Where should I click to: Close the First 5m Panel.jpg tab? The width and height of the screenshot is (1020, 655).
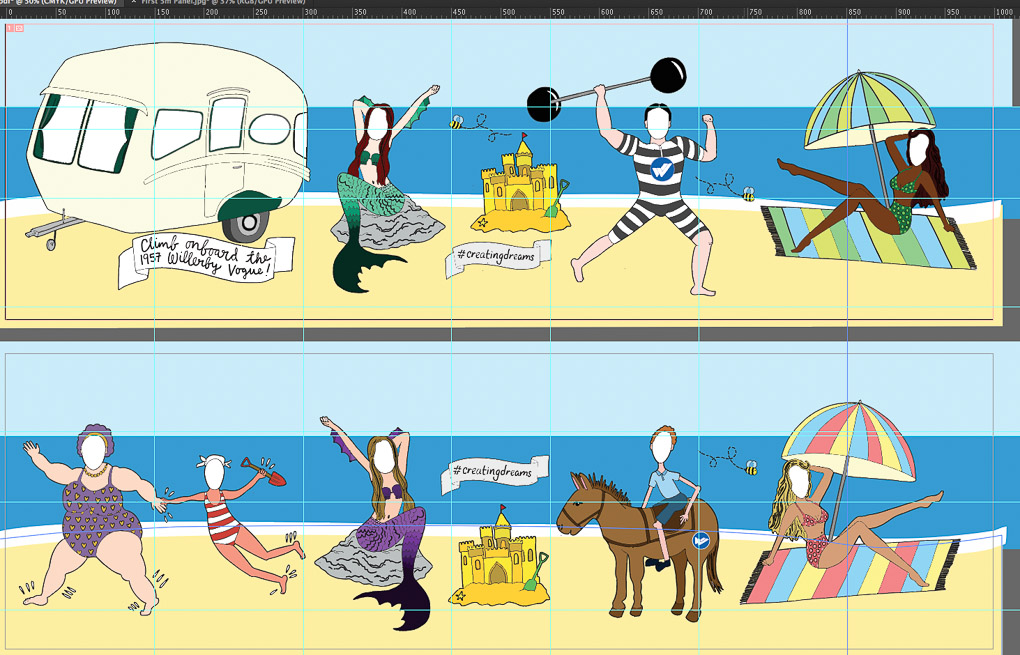[x=134, y=2]
